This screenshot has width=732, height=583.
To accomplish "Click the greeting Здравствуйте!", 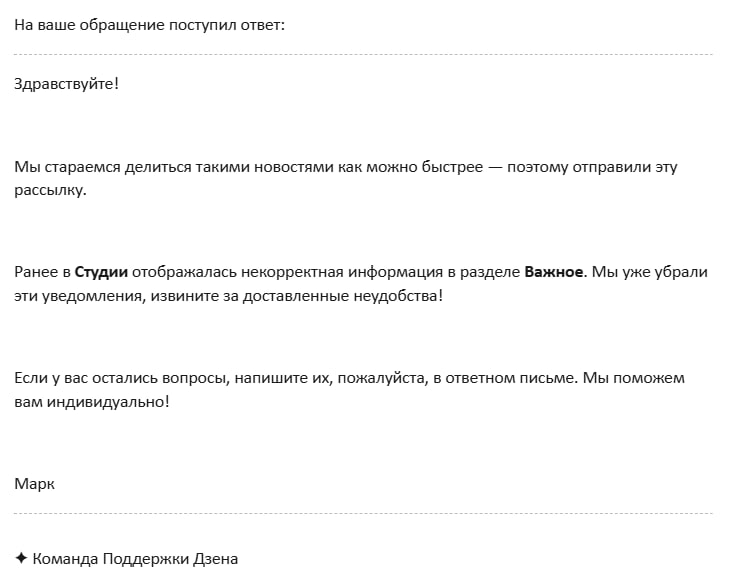I will (66, 84).
